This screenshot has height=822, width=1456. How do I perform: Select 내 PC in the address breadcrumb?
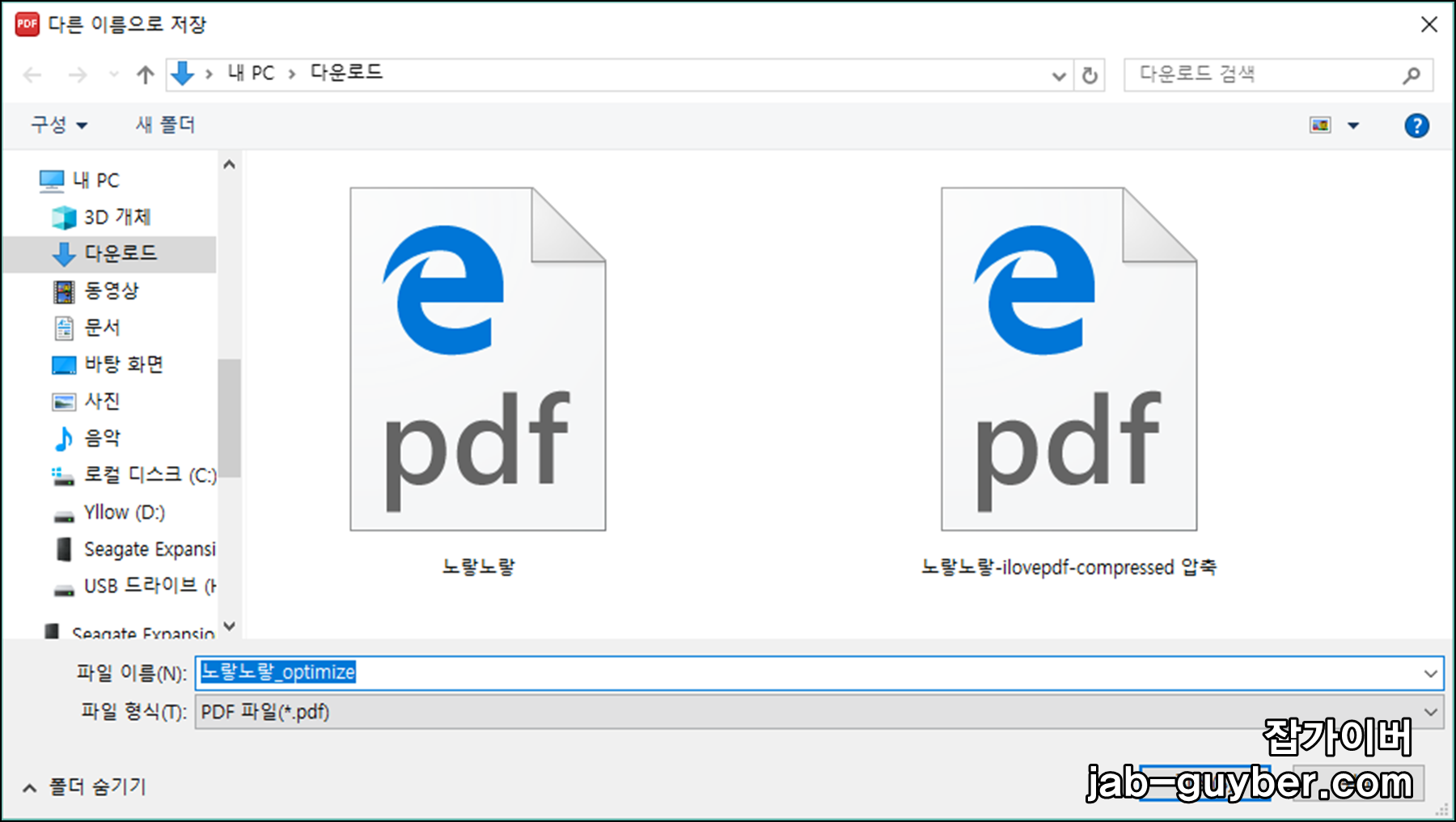point(252,73)
